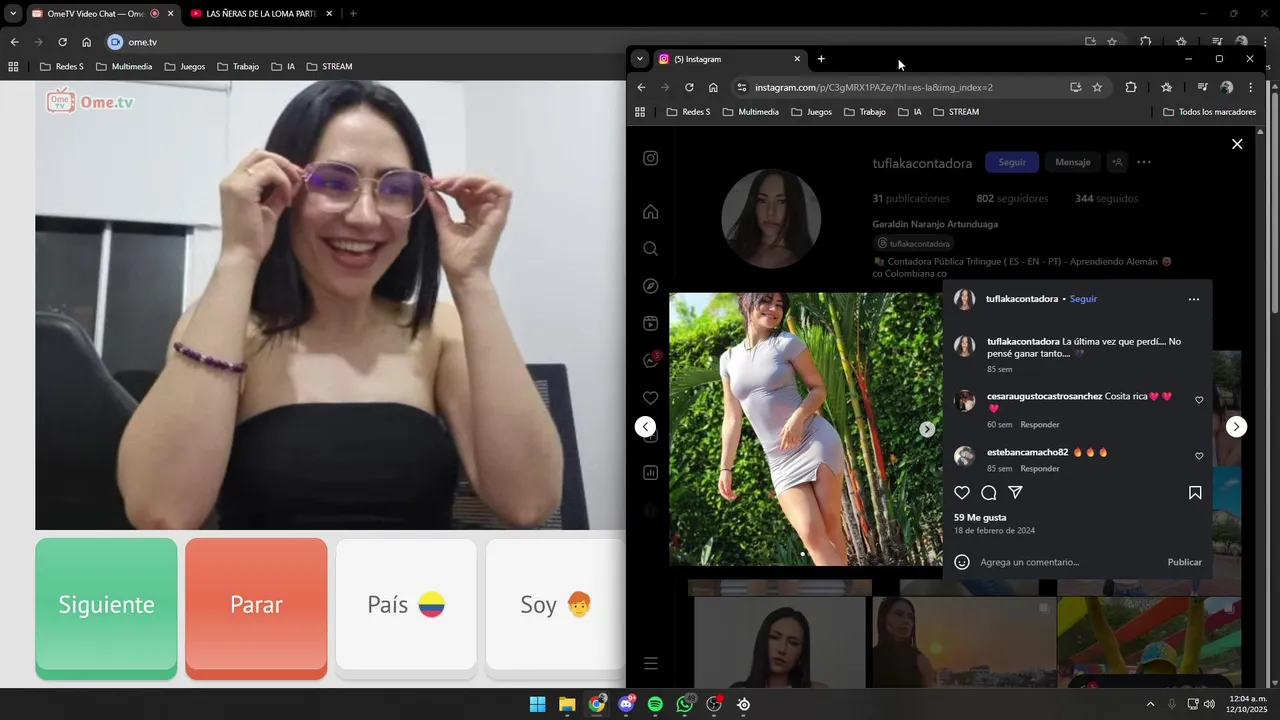
Task: Open the Windows Start menu
Action: point(537,704)
